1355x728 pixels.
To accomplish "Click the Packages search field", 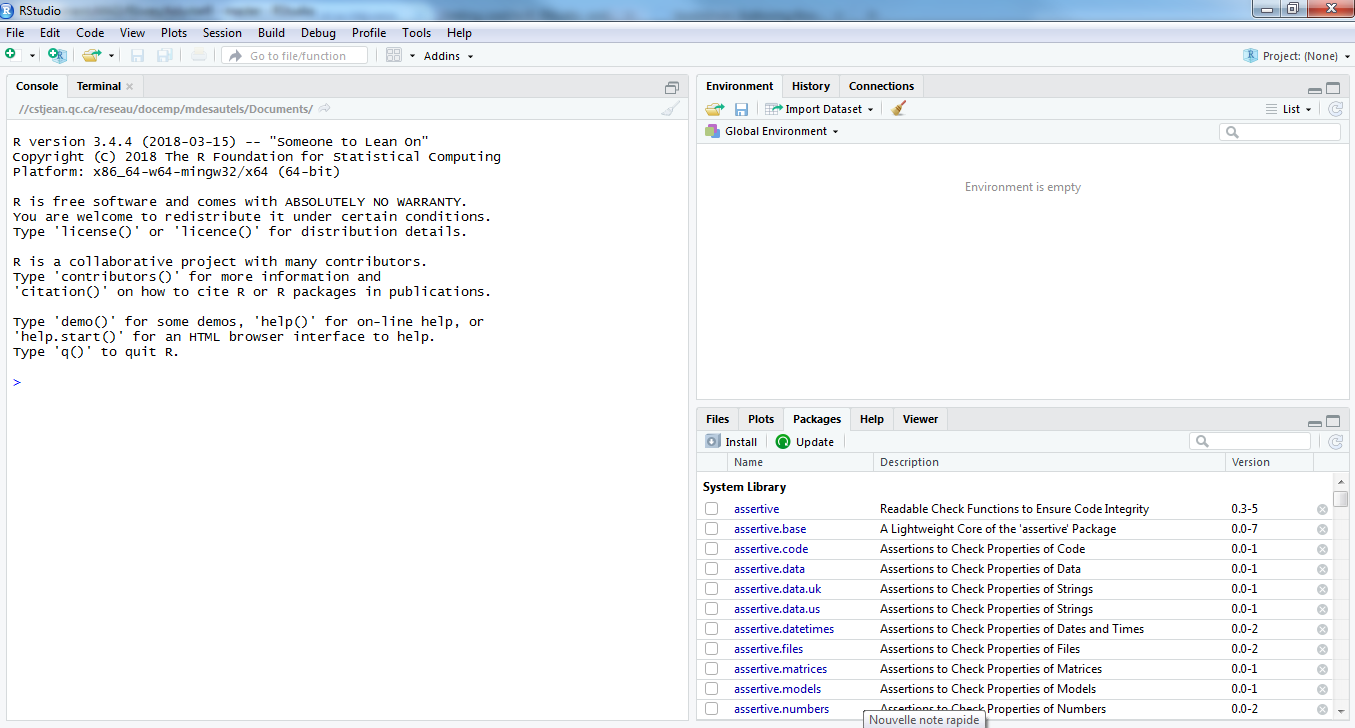I will 1250,441.
